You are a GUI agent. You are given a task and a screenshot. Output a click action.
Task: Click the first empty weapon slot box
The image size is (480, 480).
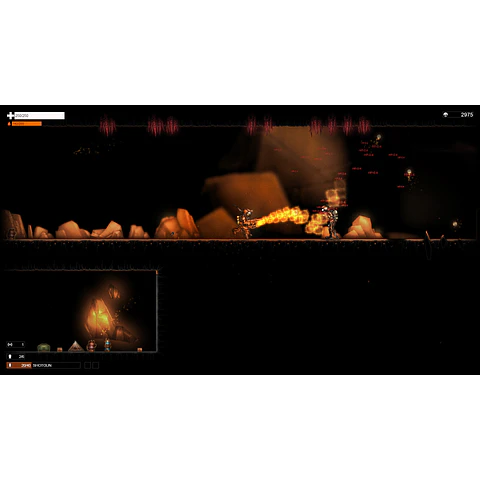87,366
